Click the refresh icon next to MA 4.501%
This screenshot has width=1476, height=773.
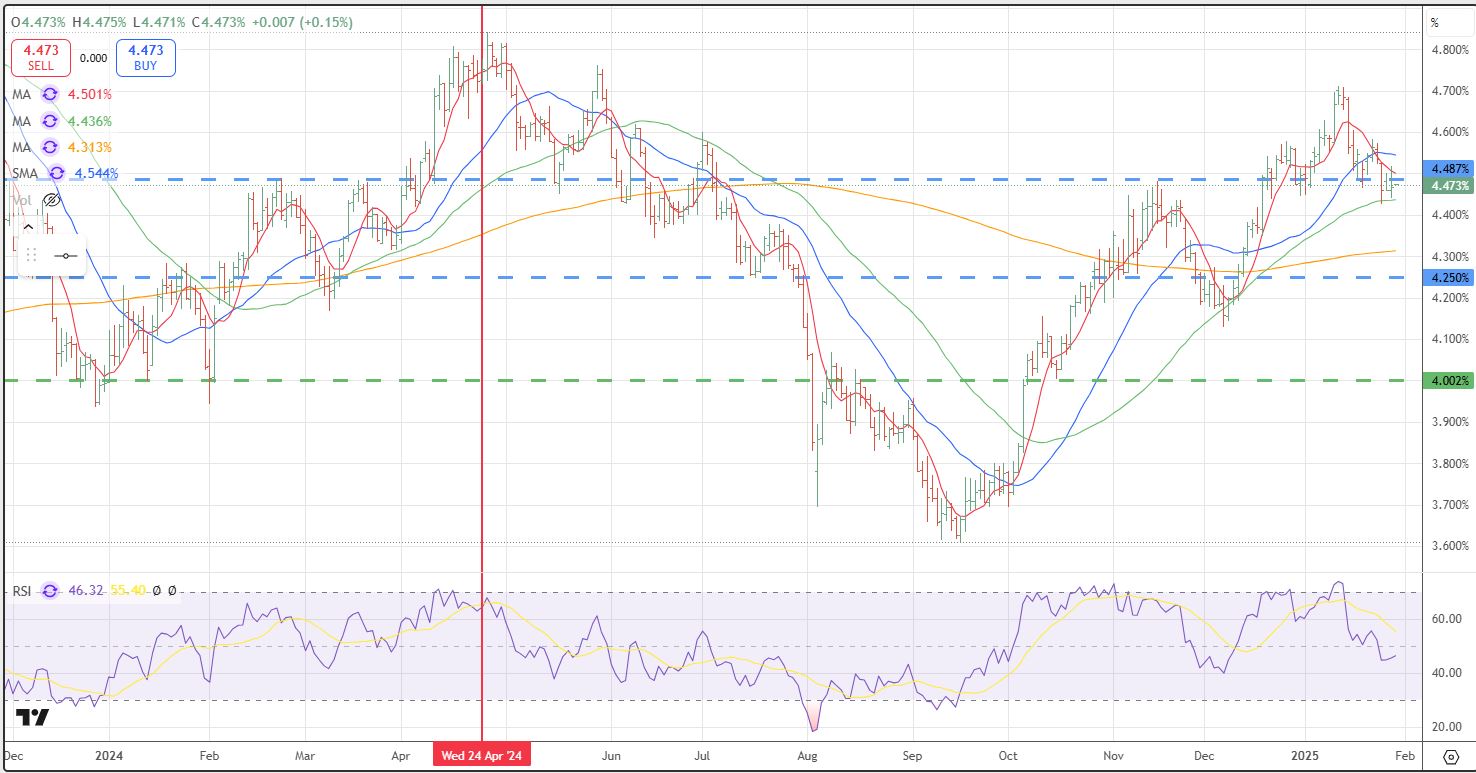pos(49,95)
